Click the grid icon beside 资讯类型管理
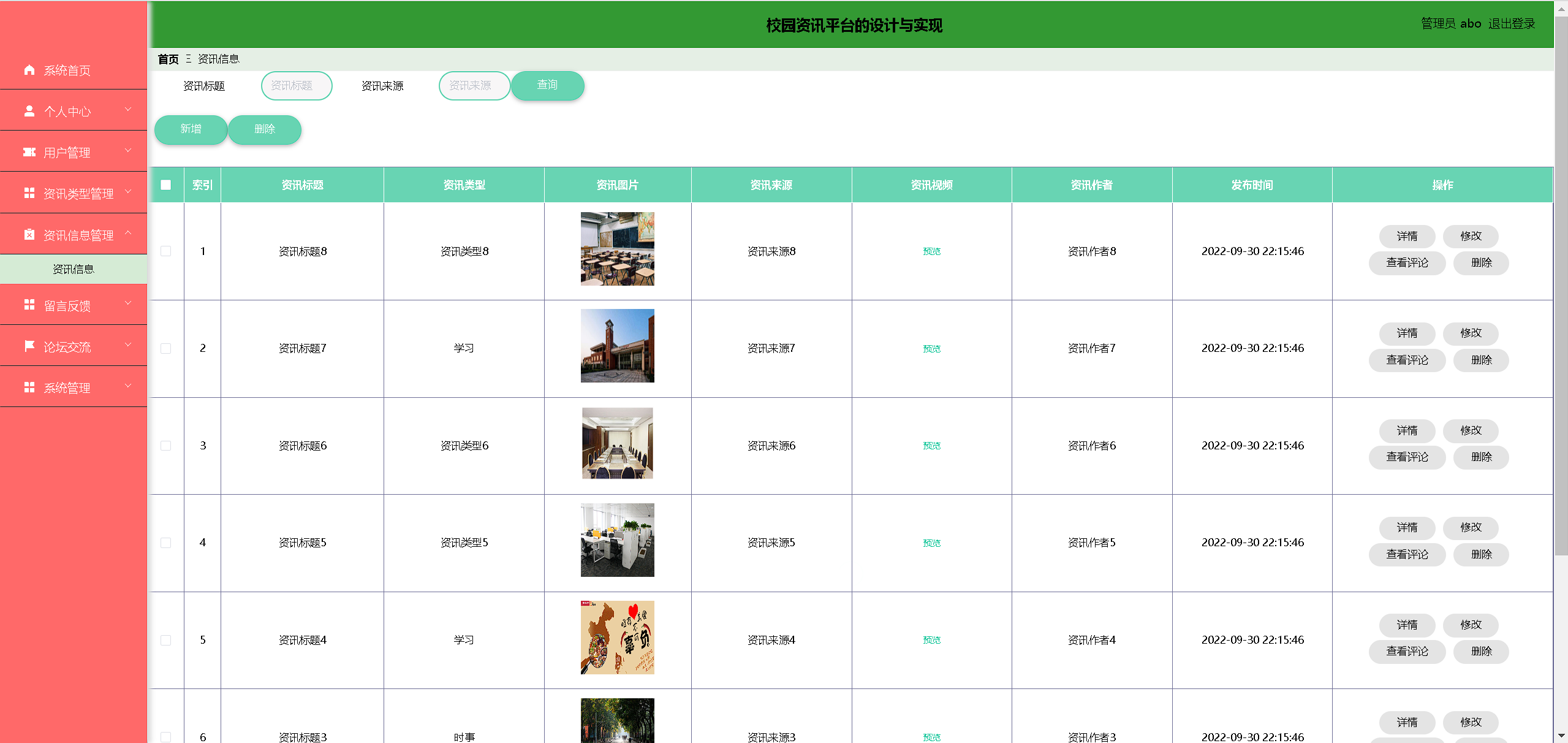Image resolution: width=1568 pixels, height=743 pixels. tap(29, 193)
